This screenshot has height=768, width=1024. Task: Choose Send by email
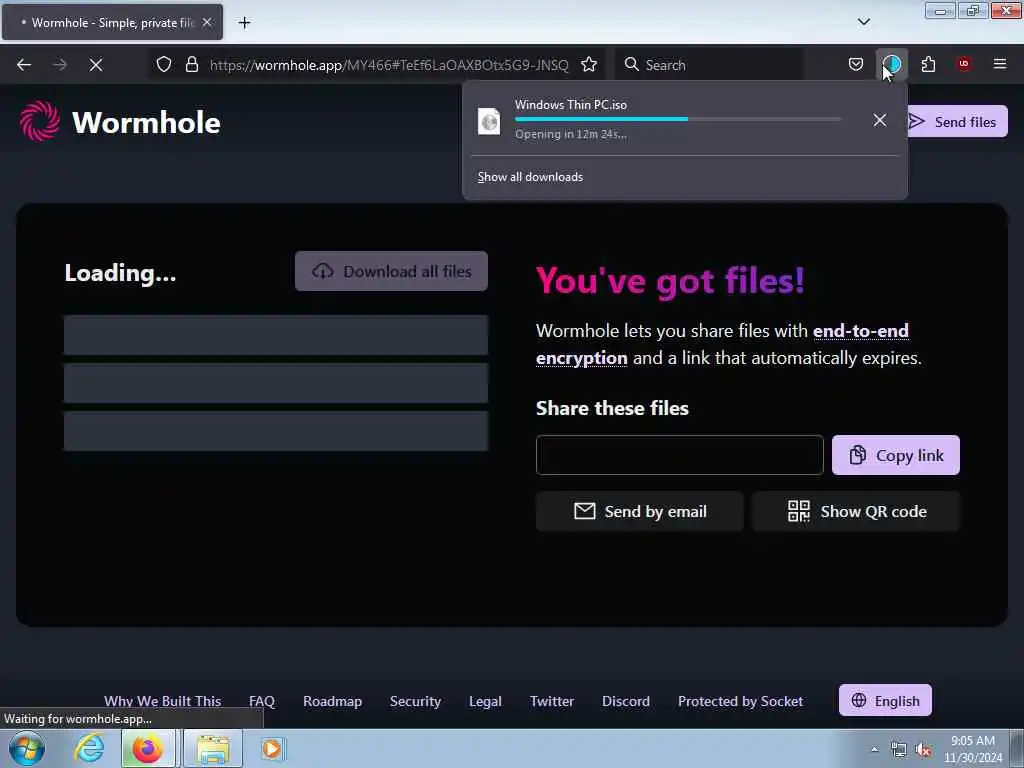click(x=639, y=511)
